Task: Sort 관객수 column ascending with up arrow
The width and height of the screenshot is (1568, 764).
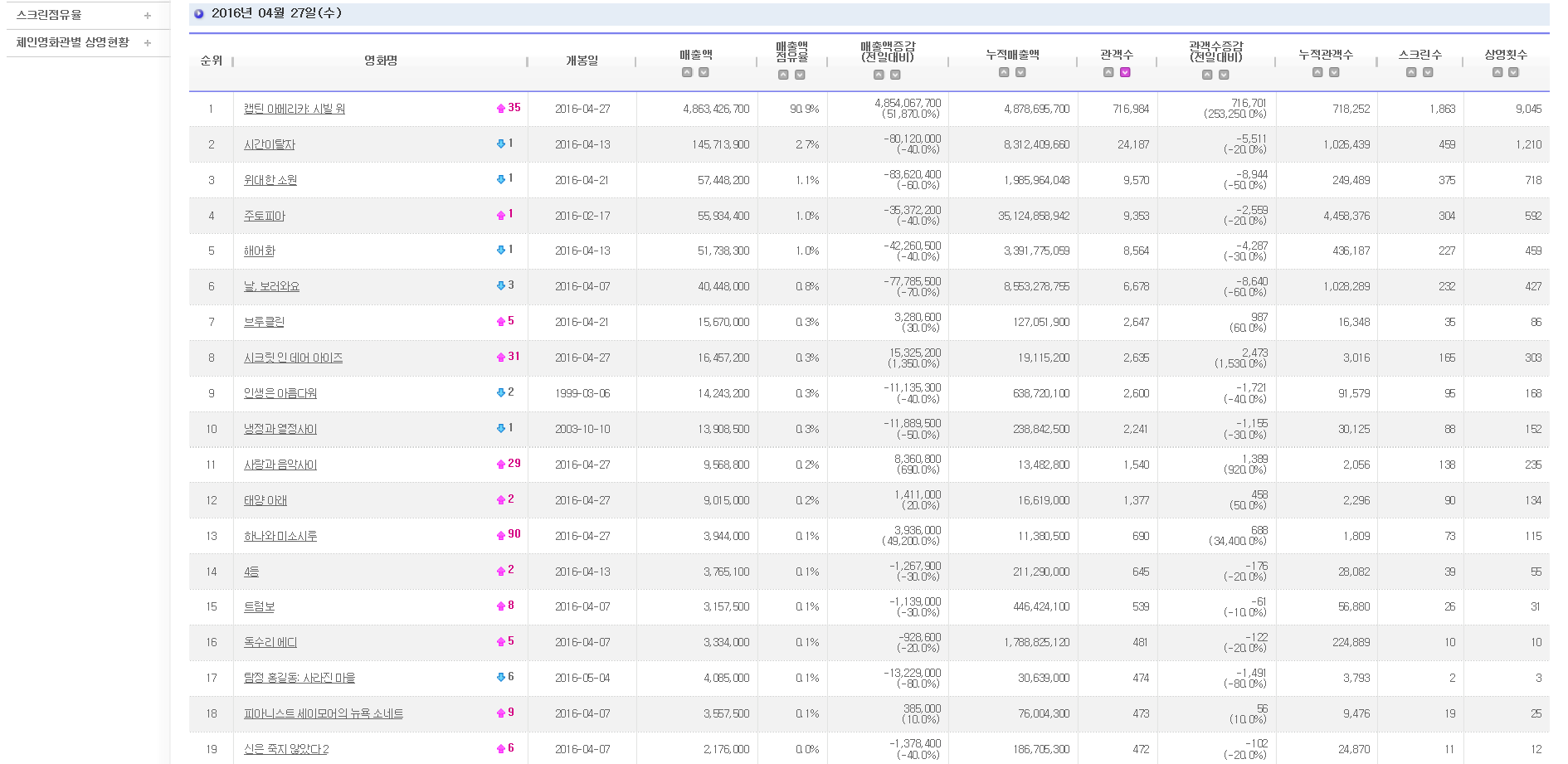Action: pyautogui.click(x=1108, y=72)
